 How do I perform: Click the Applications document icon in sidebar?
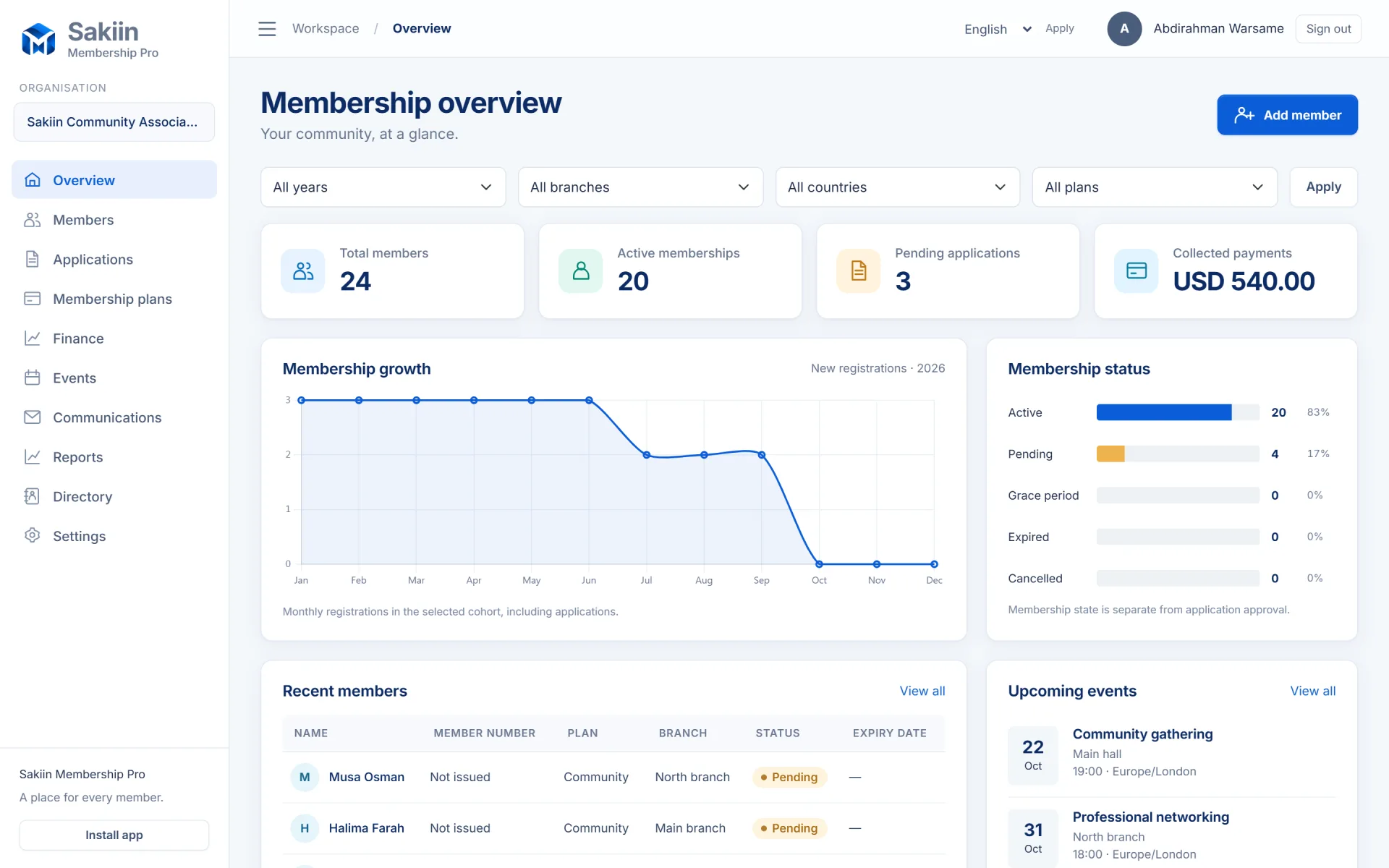coord(33,259)
